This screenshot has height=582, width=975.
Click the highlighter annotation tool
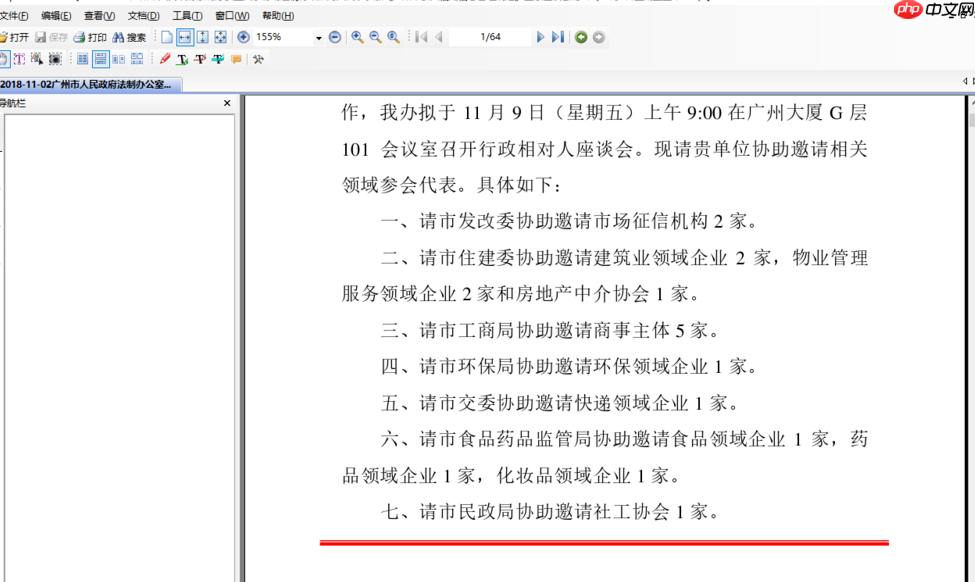coord(220,59)
